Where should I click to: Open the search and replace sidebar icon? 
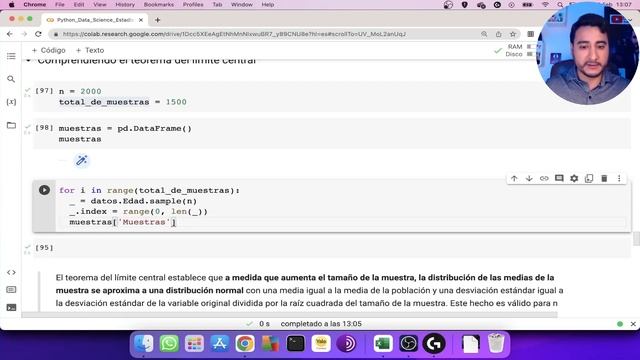pyautogui.click(x=11, y=79)
